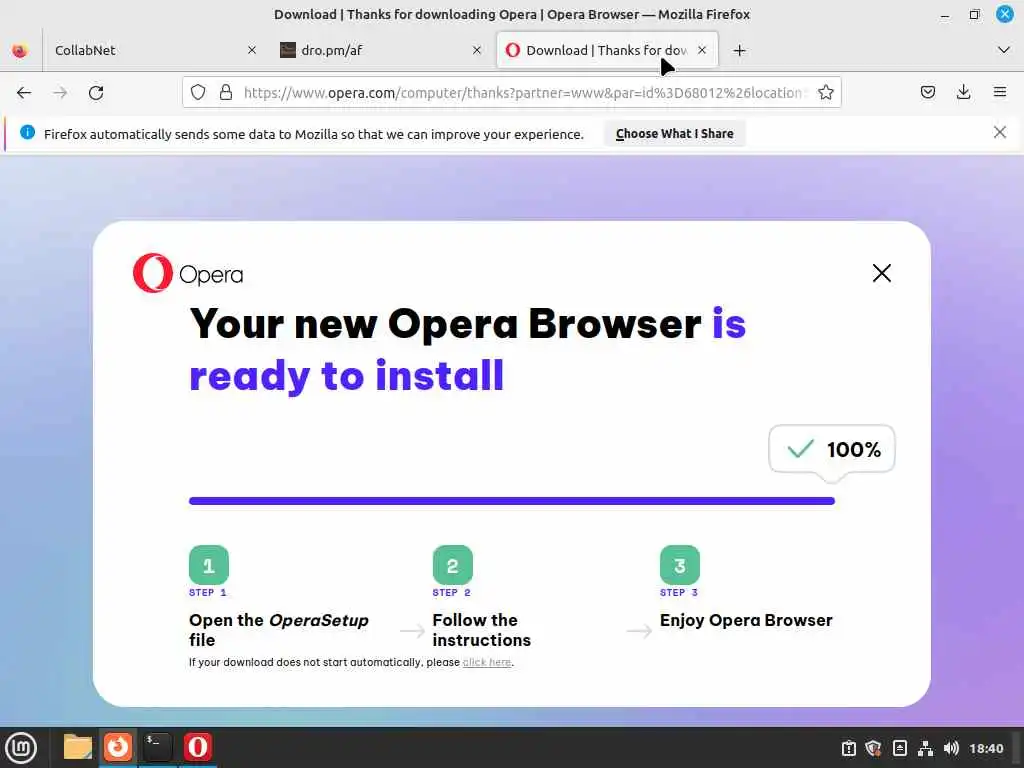
Task: Click 'Enjoy Opera Browser' text
Action: point(746,620)
